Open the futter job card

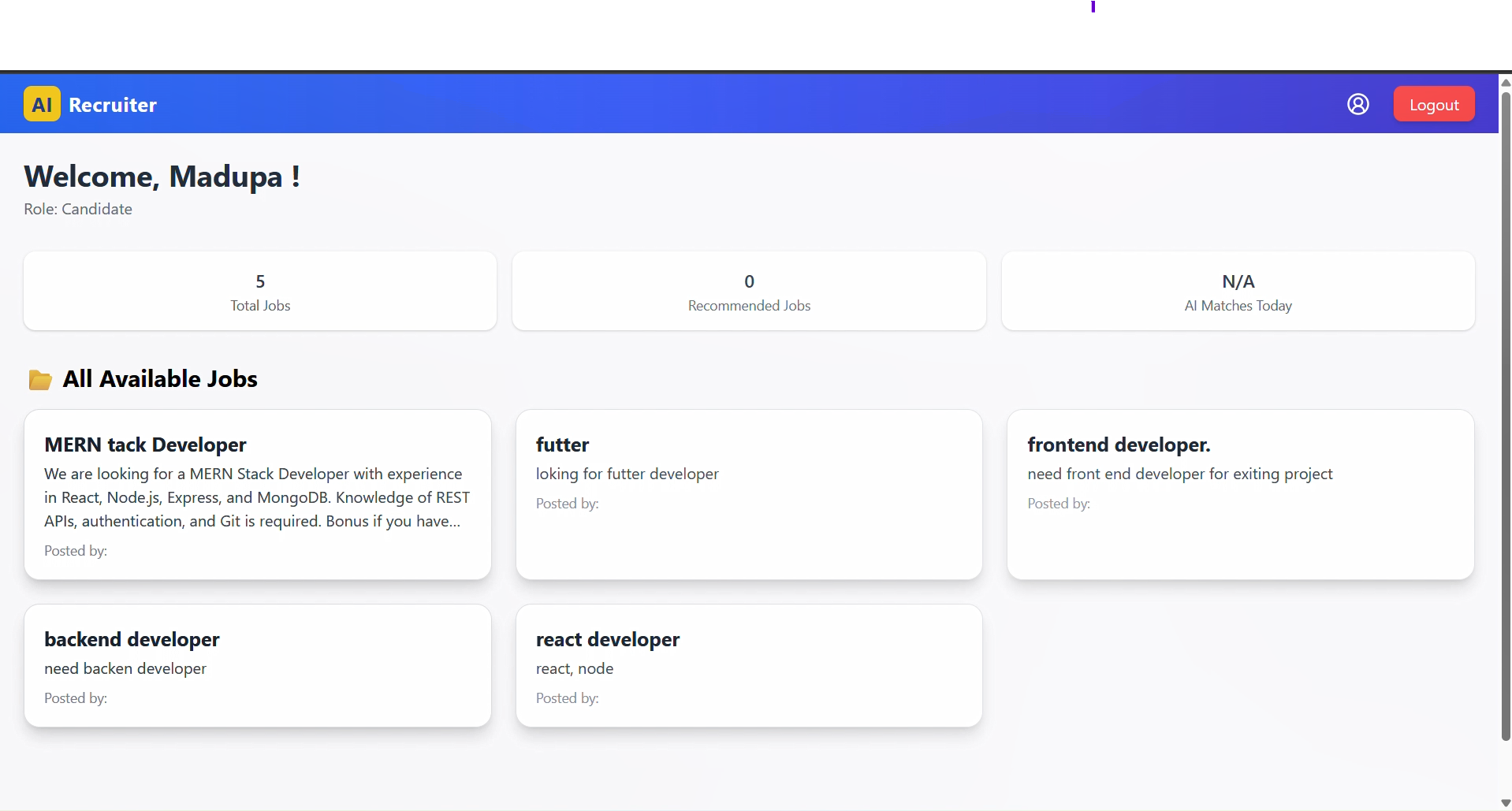748,494
